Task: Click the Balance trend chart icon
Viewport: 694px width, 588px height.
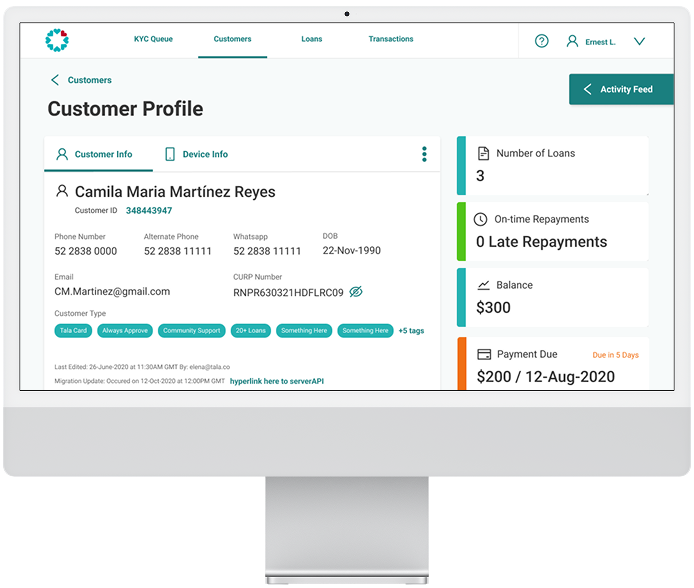Action: (x=483, y=285)
